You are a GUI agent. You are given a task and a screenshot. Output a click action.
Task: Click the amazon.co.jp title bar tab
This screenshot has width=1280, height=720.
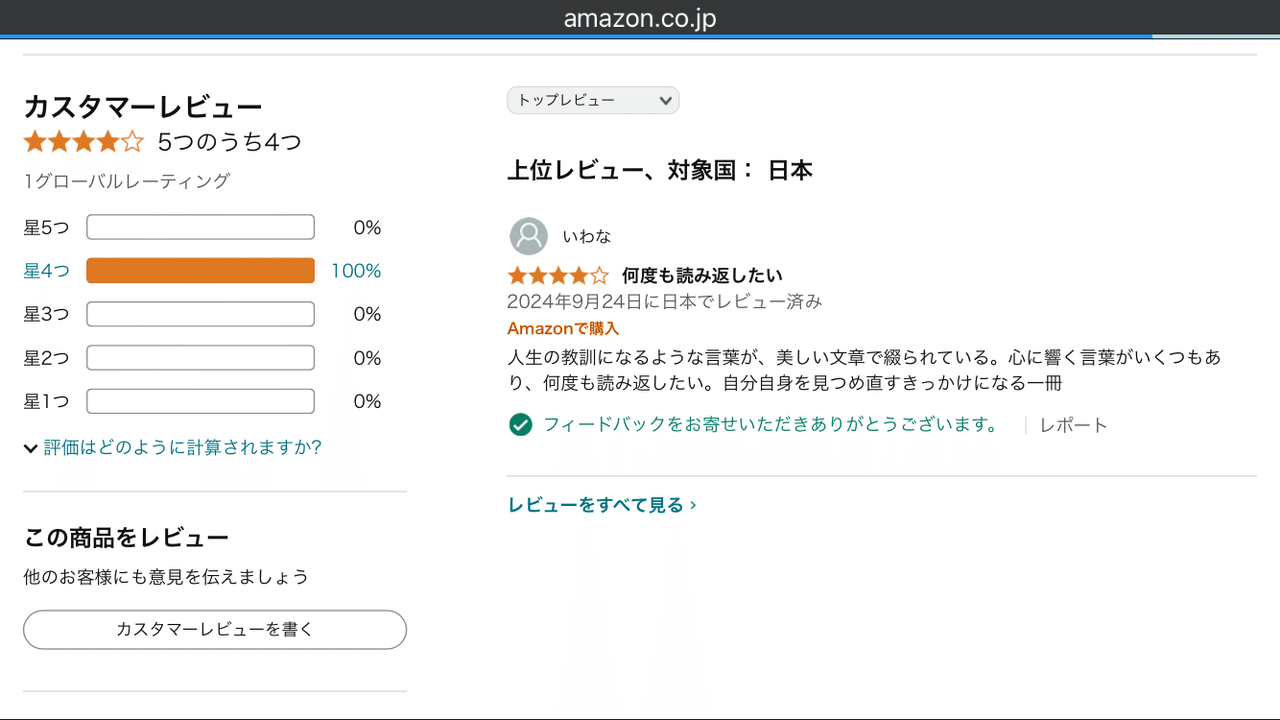pyautogui.click(x=640, y=17)
